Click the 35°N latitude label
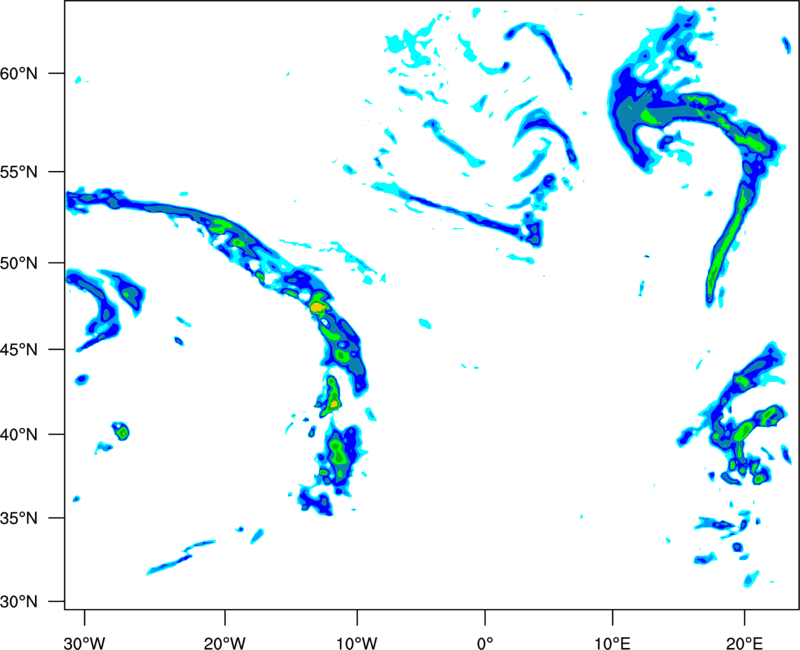The image size is (800, 650). tap(19, 518)
